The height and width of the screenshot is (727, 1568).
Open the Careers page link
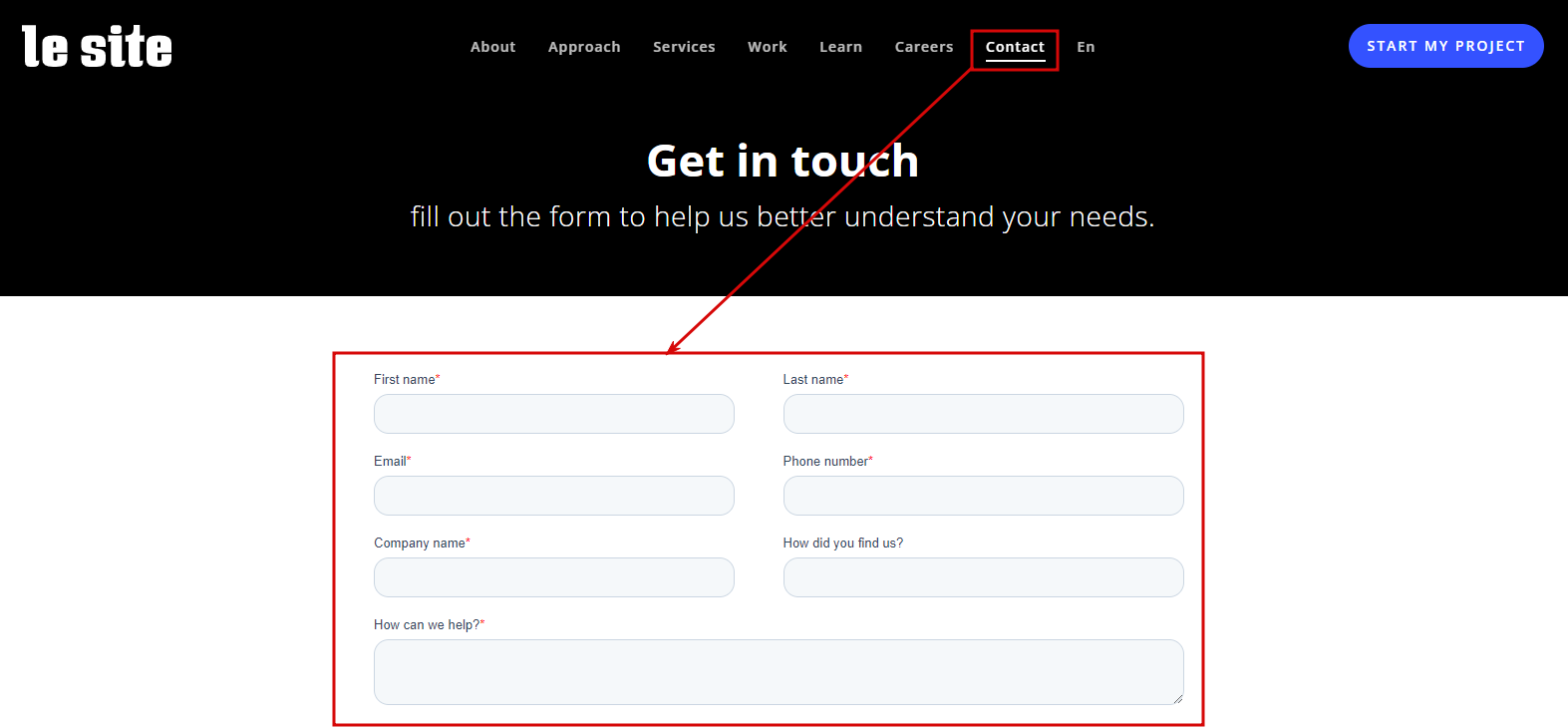[924, 47]
